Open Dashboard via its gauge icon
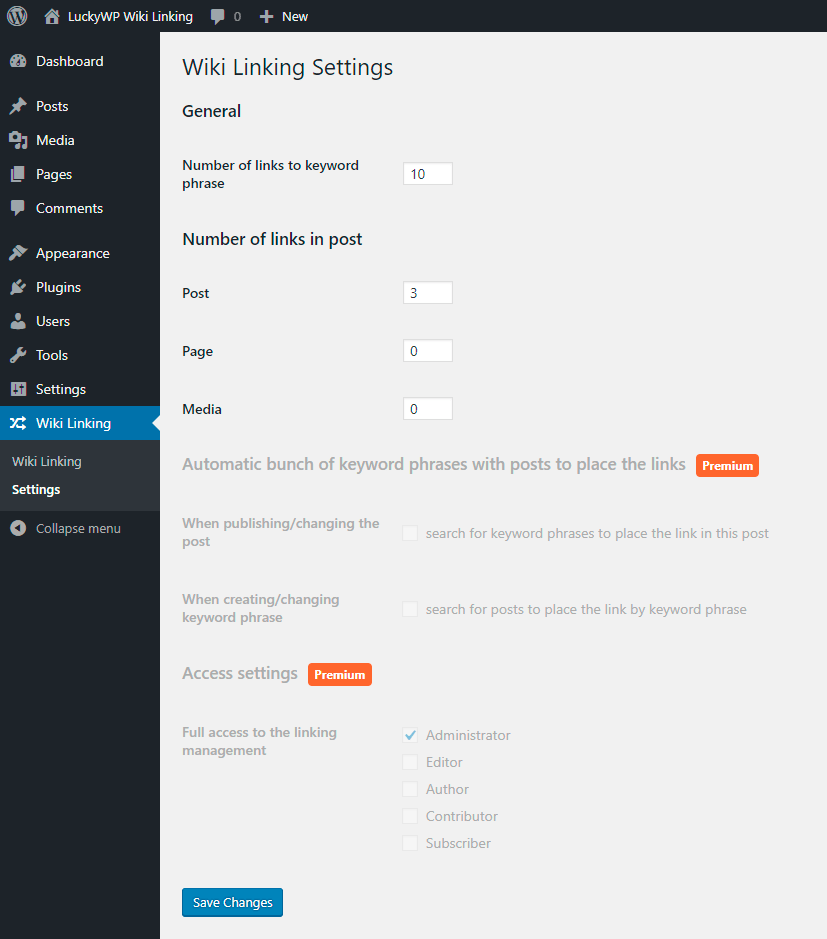 (x=18, y=61)
